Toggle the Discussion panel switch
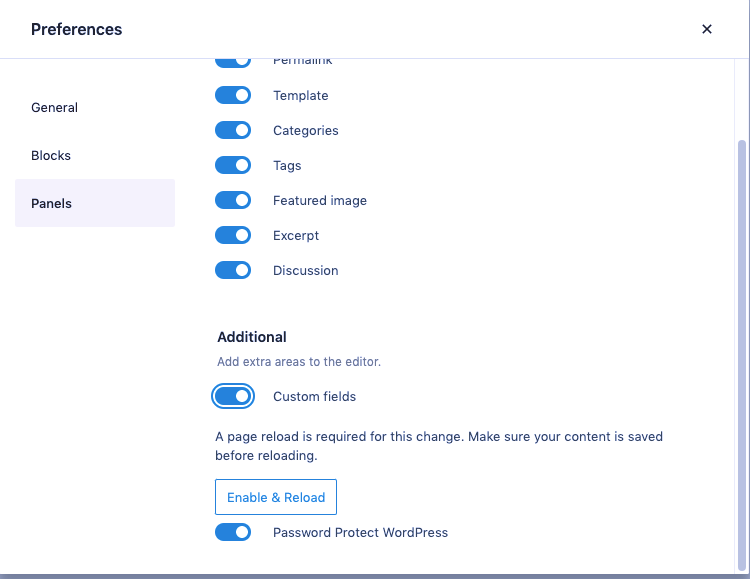 coord(233,270)
